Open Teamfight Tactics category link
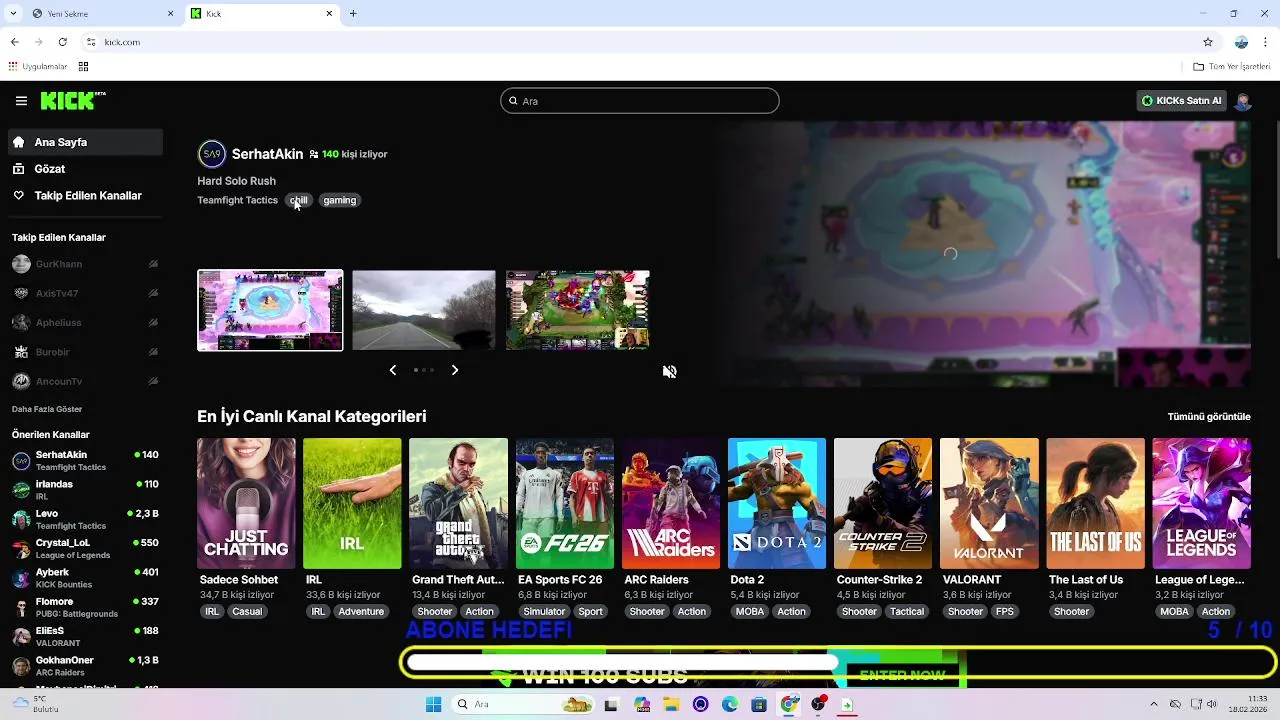 click(237, 200)
